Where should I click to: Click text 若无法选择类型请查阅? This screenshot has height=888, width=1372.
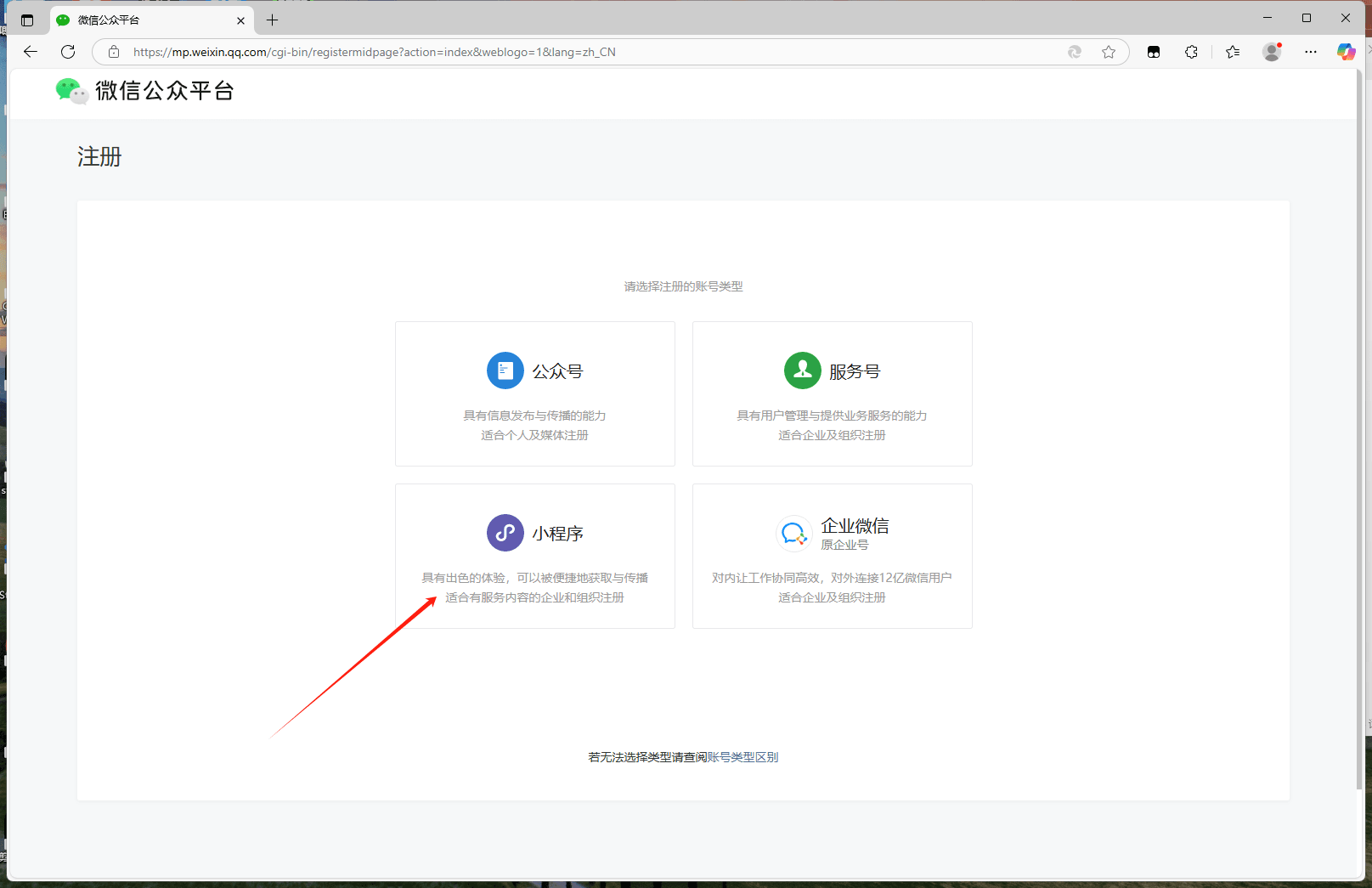coord(648,757)
